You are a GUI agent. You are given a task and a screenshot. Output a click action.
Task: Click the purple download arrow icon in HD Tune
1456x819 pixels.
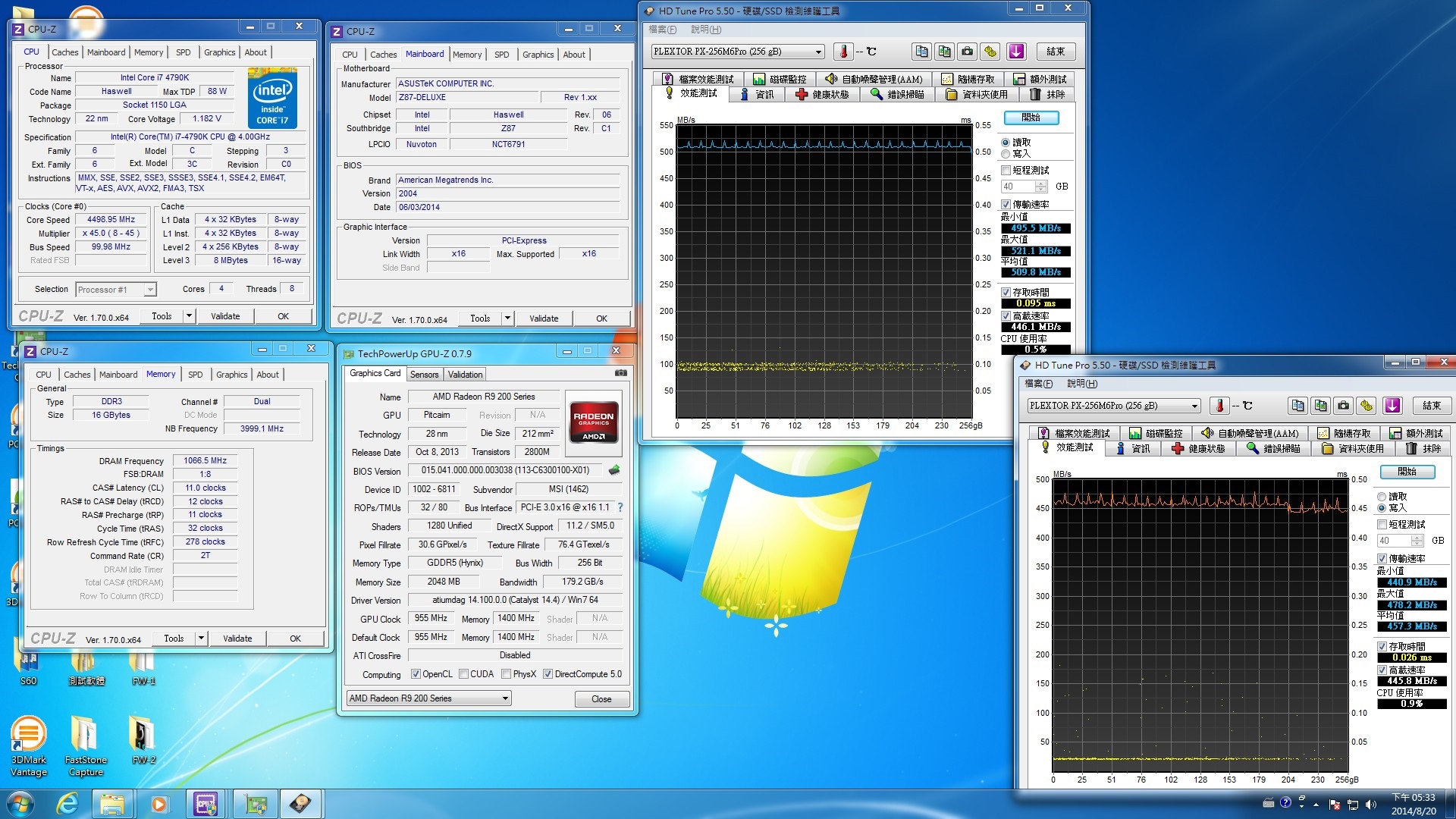point(1016,51)
